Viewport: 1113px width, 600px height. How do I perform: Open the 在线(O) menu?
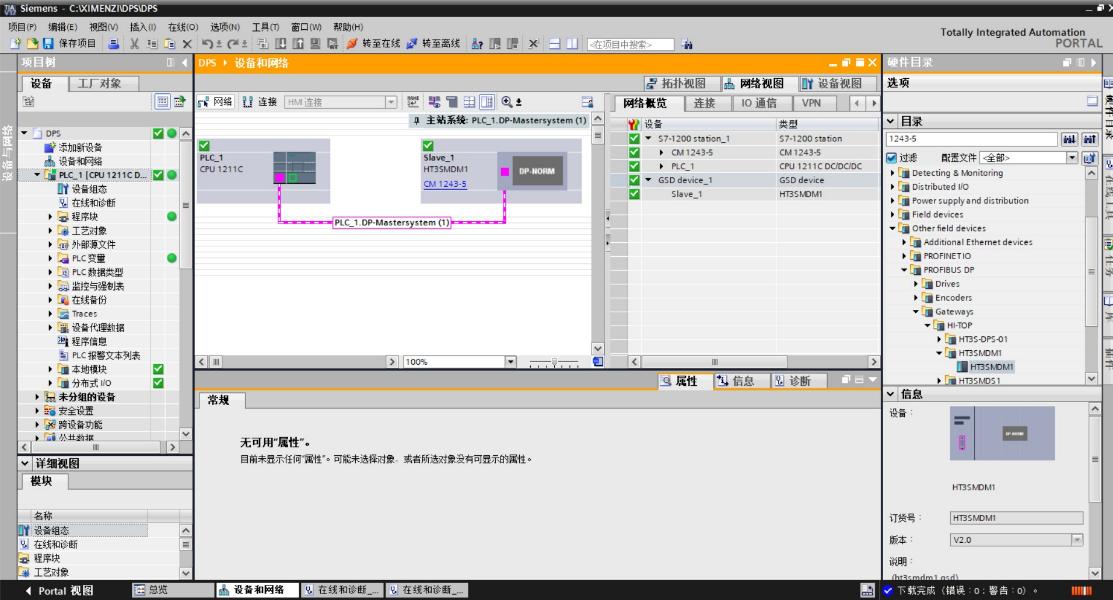point(182,27)
